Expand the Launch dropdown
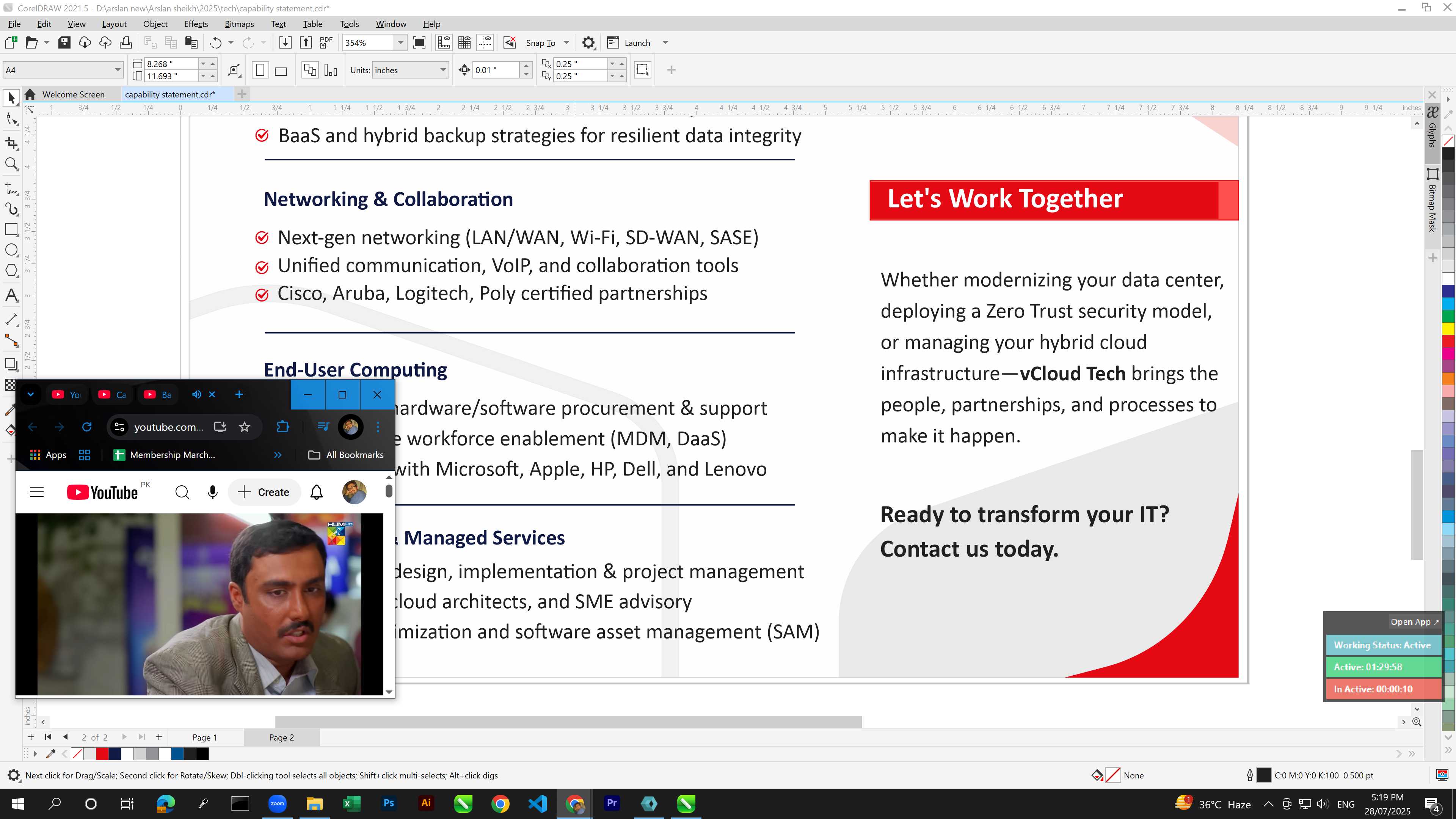Image resolution: width=1456 pixels, height=819 pixels. click(x=665, y=42)
